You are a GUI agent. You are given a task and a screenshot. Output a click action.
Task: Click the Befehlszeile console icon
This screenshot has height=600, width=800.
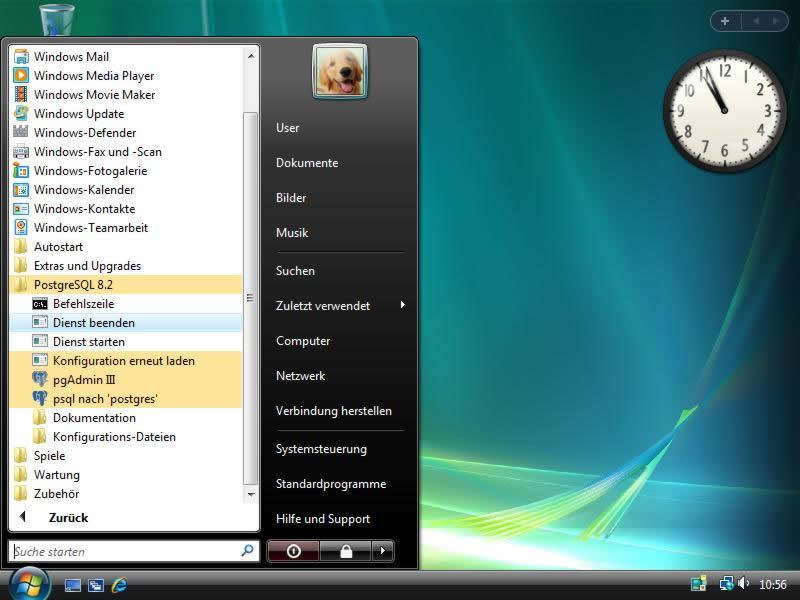[x=40, y=304]
